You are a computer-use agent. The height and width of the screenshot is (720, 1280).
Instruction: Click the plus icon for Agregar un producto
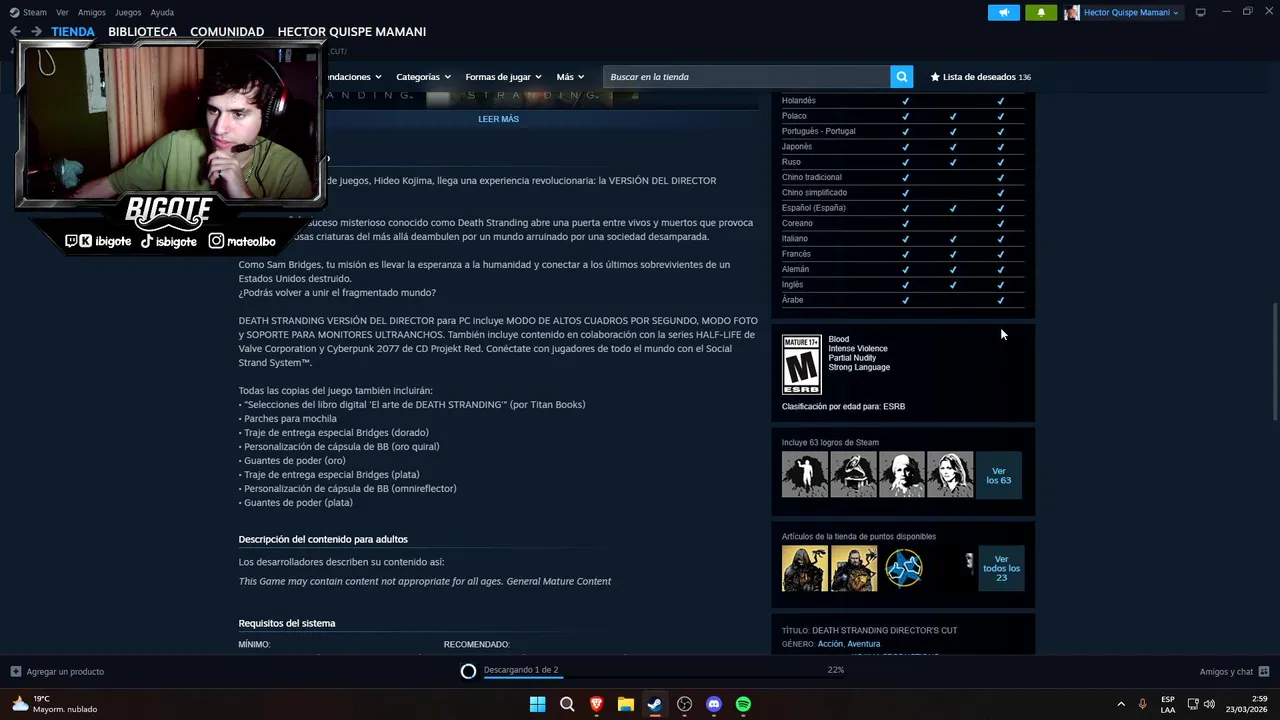pyautogui.click(x=15, y=671)
